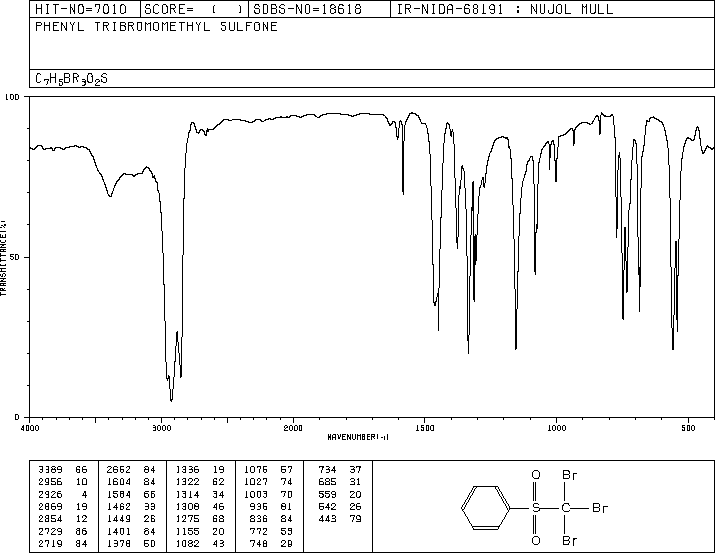The height and width of the screenshot is (553, 715).
Task: Click the 50 y-axis tick label
Action: 15,257
